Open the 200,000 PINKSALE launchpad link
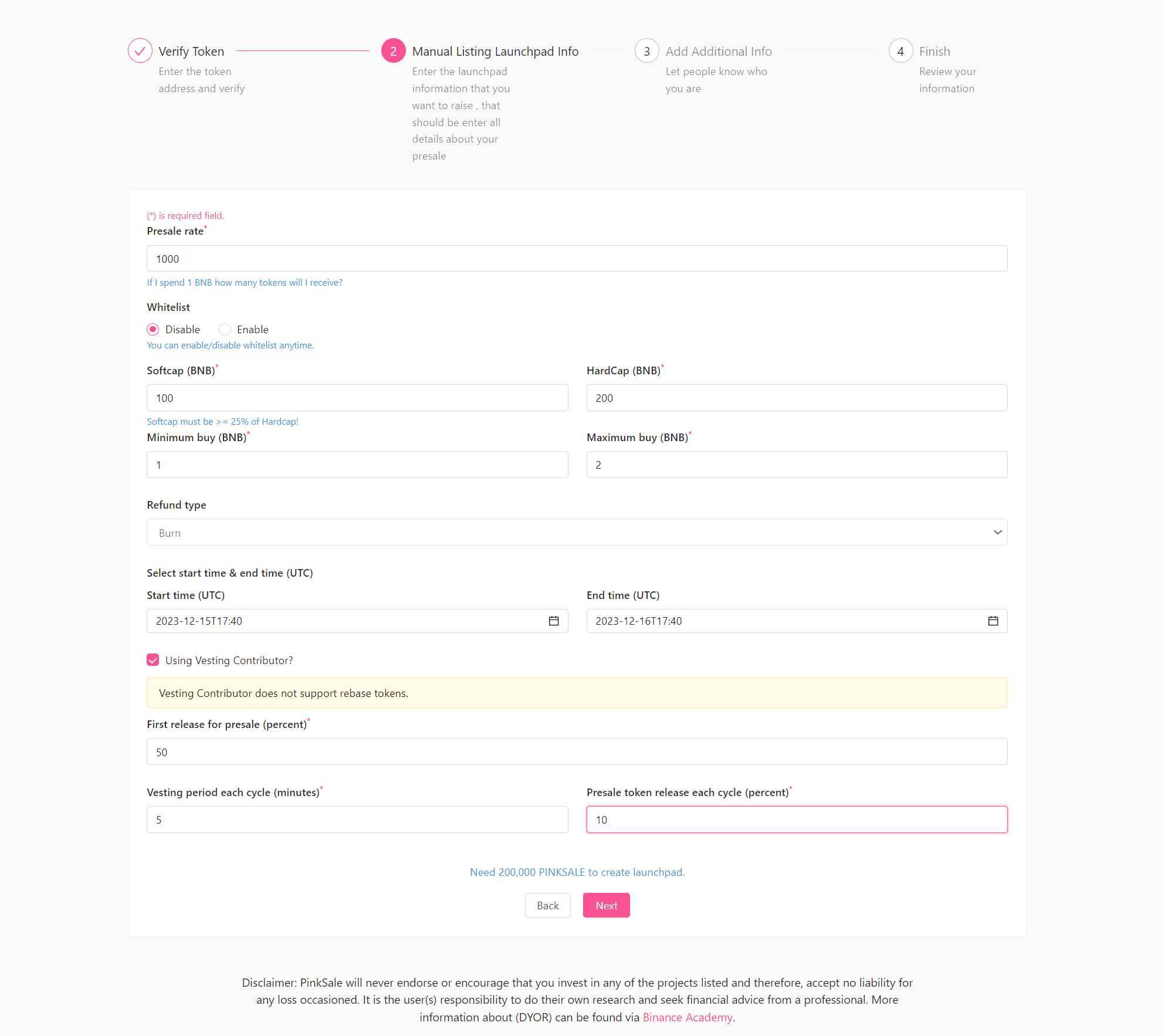Image resolution: width=1165 pixels, height=1036 pixels. point(577,872)
